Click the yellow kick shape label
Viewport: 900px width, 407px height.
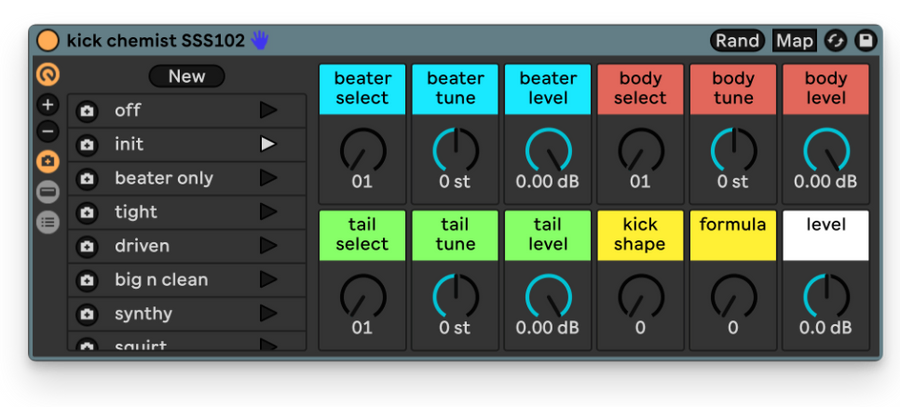(x=641, y=235)
